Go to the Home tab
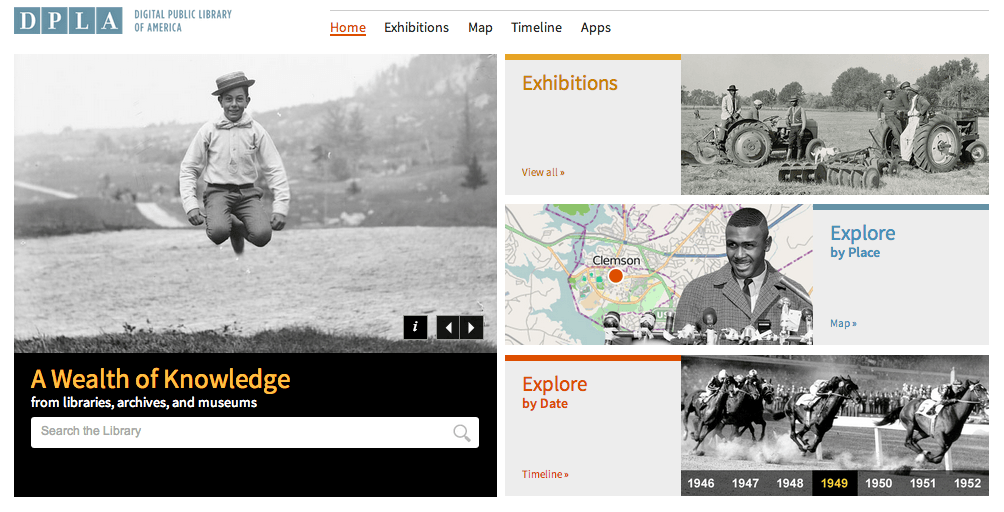1004x512 pixels. pyautogui.click(x=348, y=28)
